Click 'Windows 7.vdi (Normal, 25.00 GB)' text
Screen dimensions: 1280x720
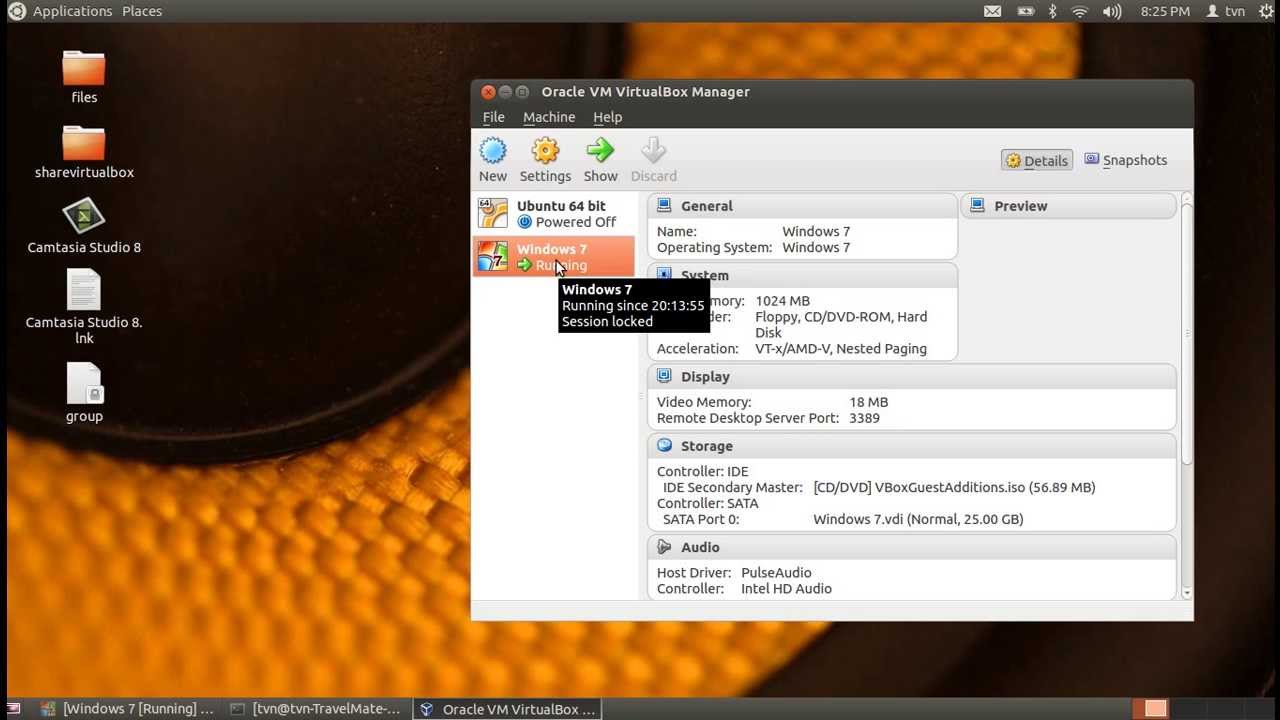(918, 519)
